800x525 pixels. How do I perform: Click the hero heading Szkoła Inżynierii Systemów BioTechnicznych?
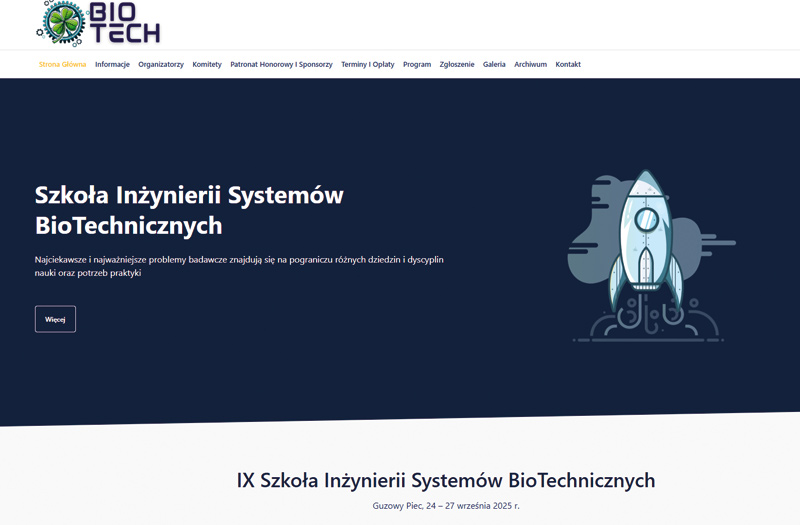coord(189,210)
